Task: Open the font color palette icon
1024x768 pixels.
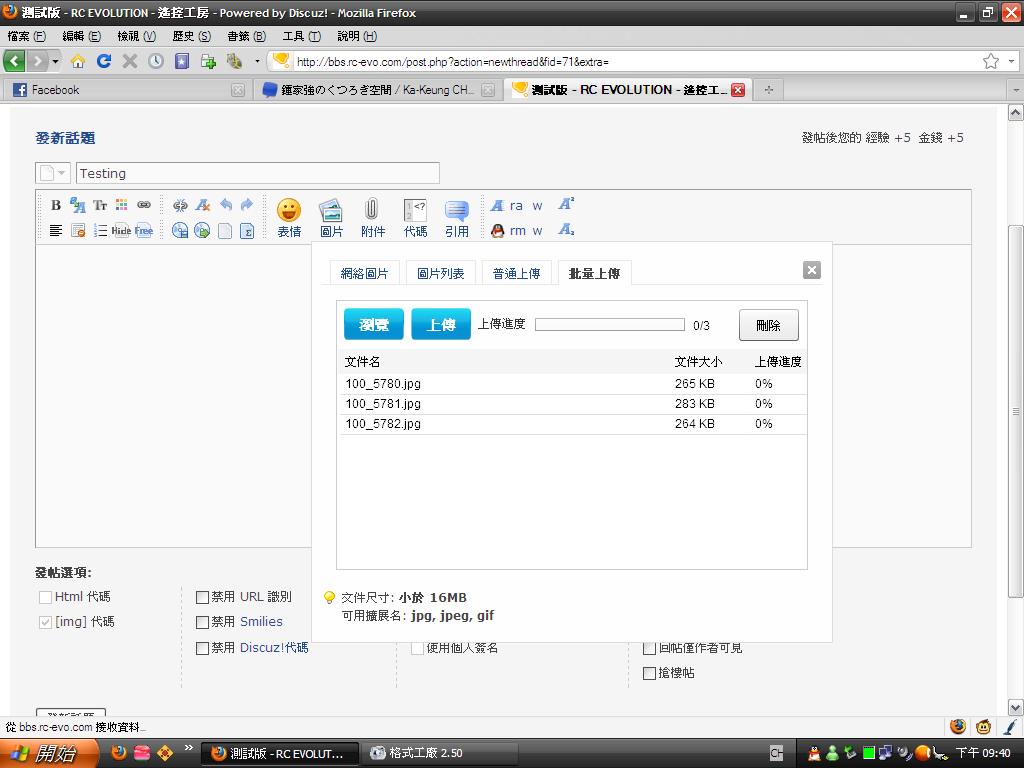Action: [x=122, y=205]
